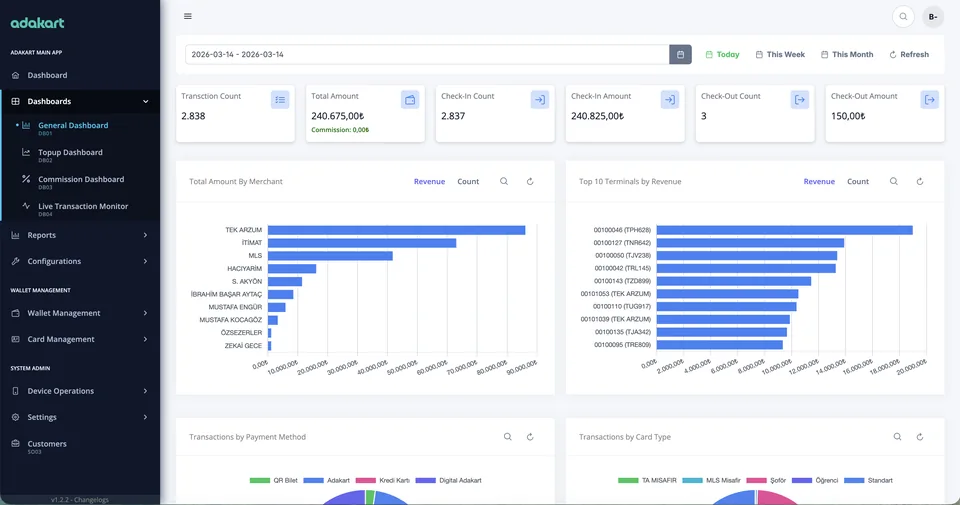Click the Commission: 0,00₺ text
Viewport: 960px width, 505px height.
point(340,130)
